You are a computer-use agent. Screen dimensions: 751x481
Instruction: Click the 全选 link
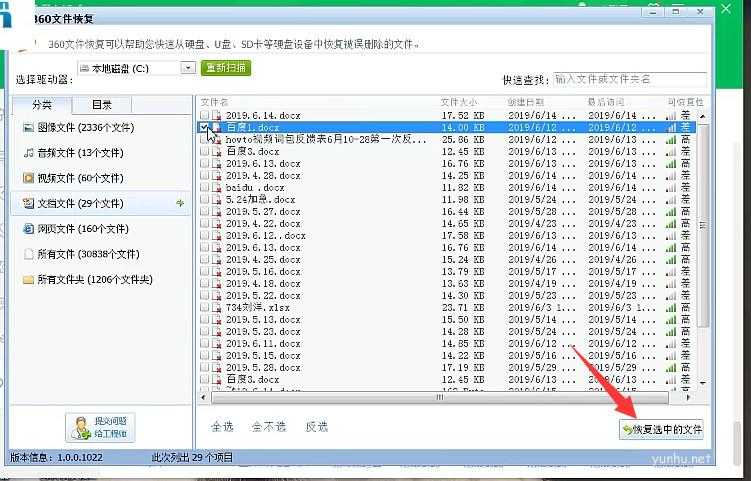[x=222, y=426]
